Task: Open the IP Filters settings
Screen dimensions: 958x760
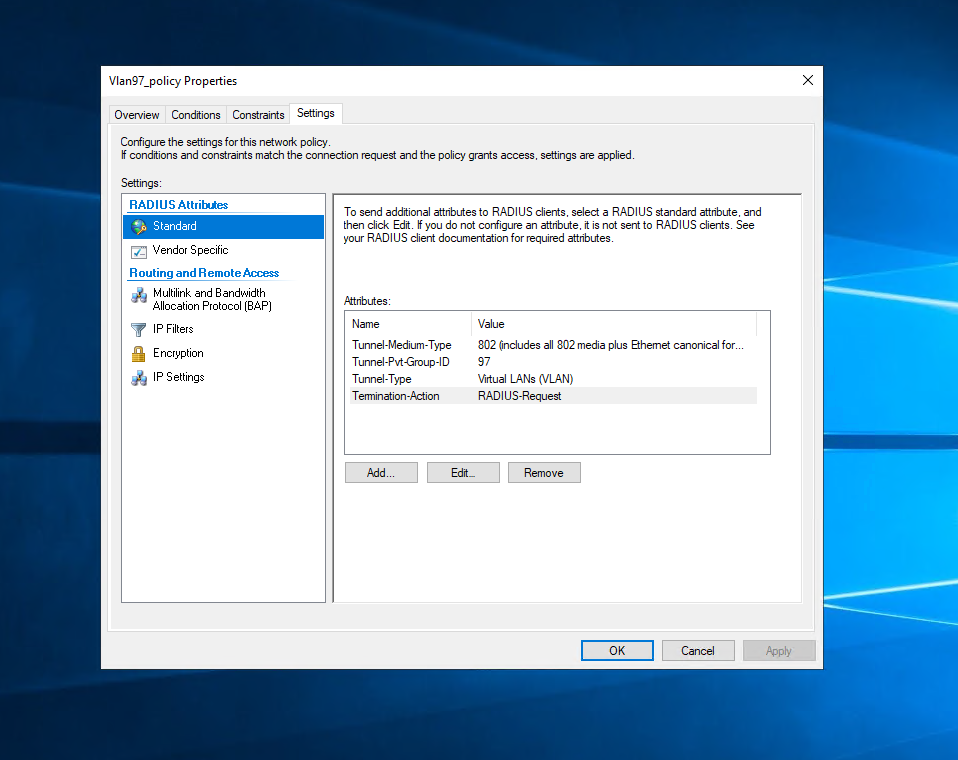Action: point(224,329)
